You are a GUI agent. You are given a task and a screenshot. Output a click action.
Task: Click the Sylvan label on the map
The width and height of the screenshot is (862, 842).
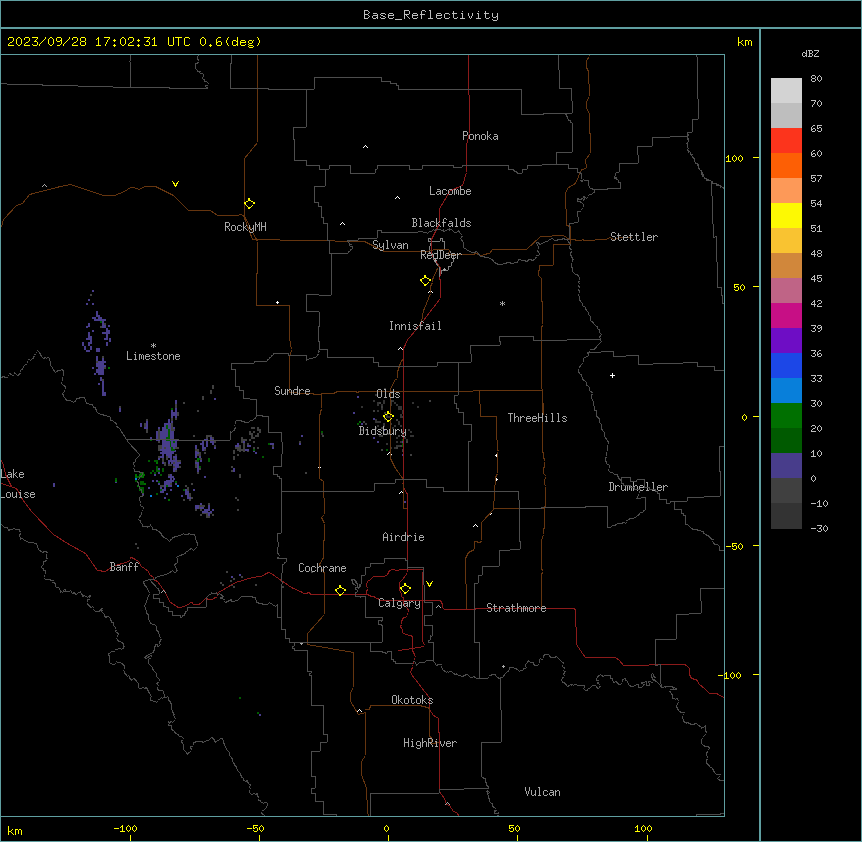(x=390, y=245)
